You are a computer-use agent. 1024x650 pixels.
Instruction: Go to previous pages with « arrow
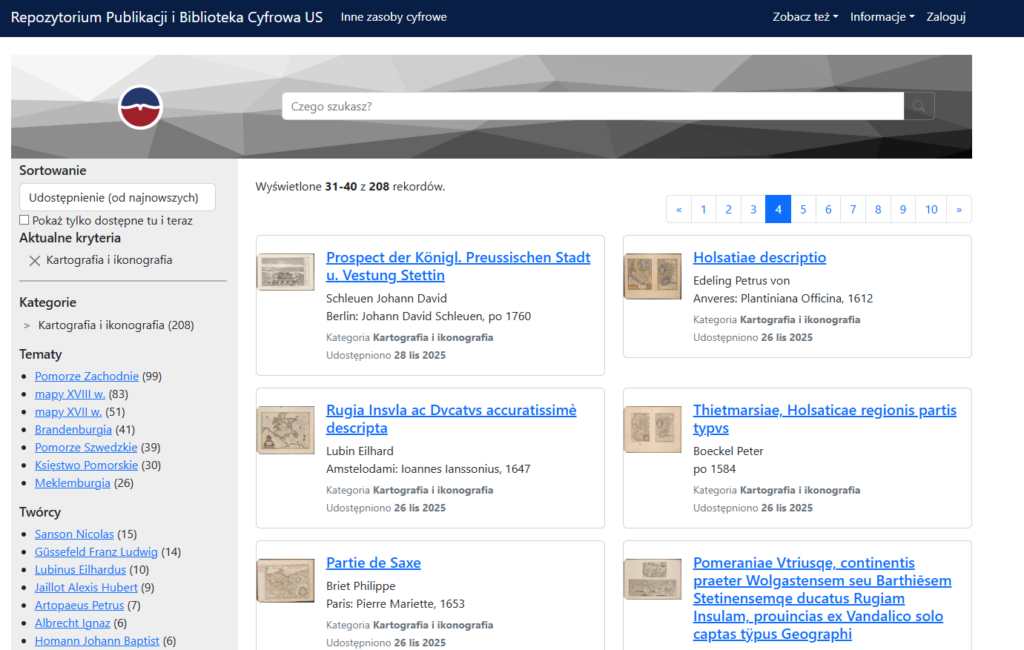[x=679, y=209]
